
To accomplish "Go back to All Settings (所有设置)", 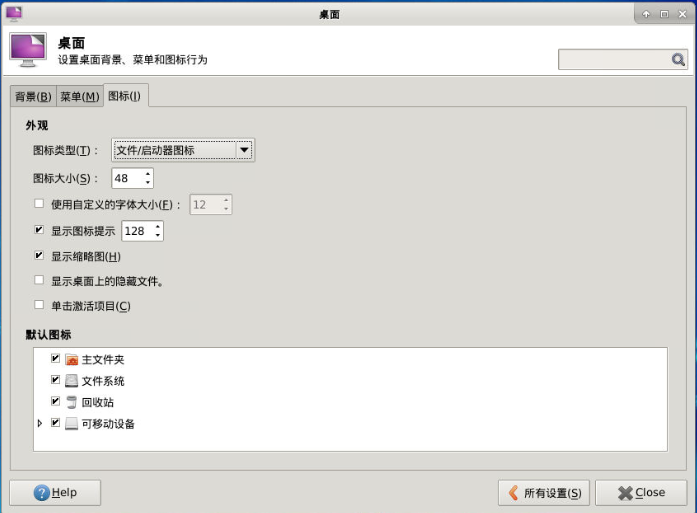I will [544, 493].
